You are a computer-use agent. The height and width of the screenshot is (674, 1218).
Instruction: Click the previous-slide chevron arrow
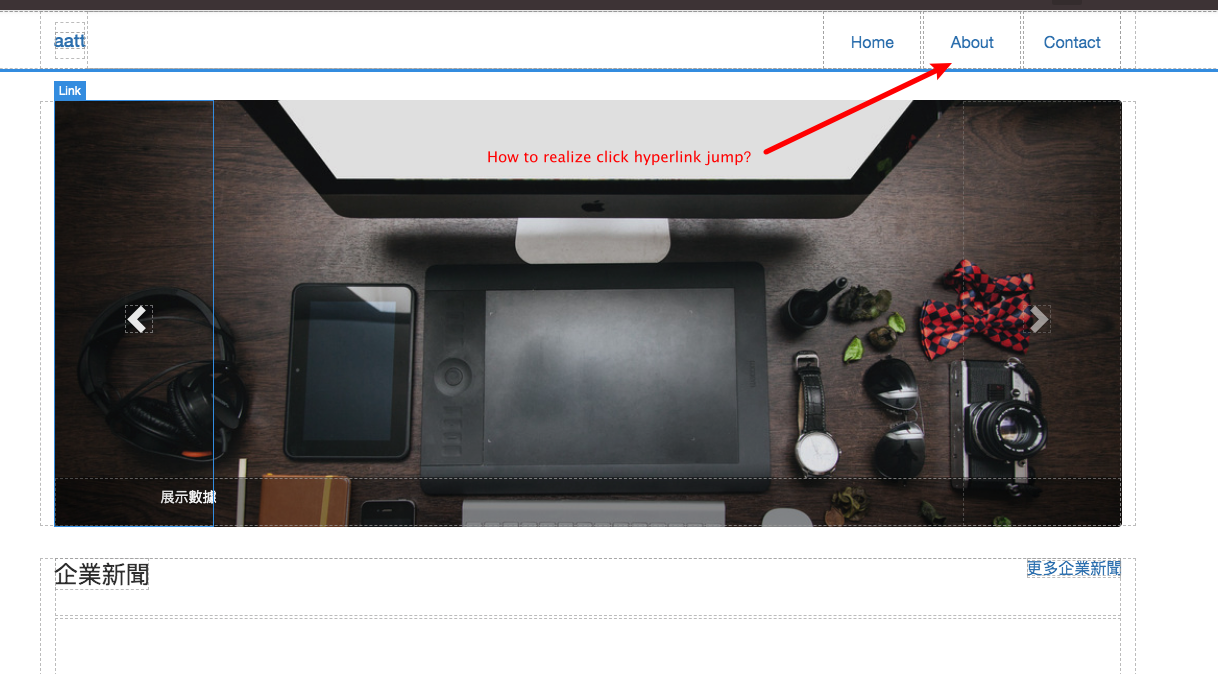[138, 318]
